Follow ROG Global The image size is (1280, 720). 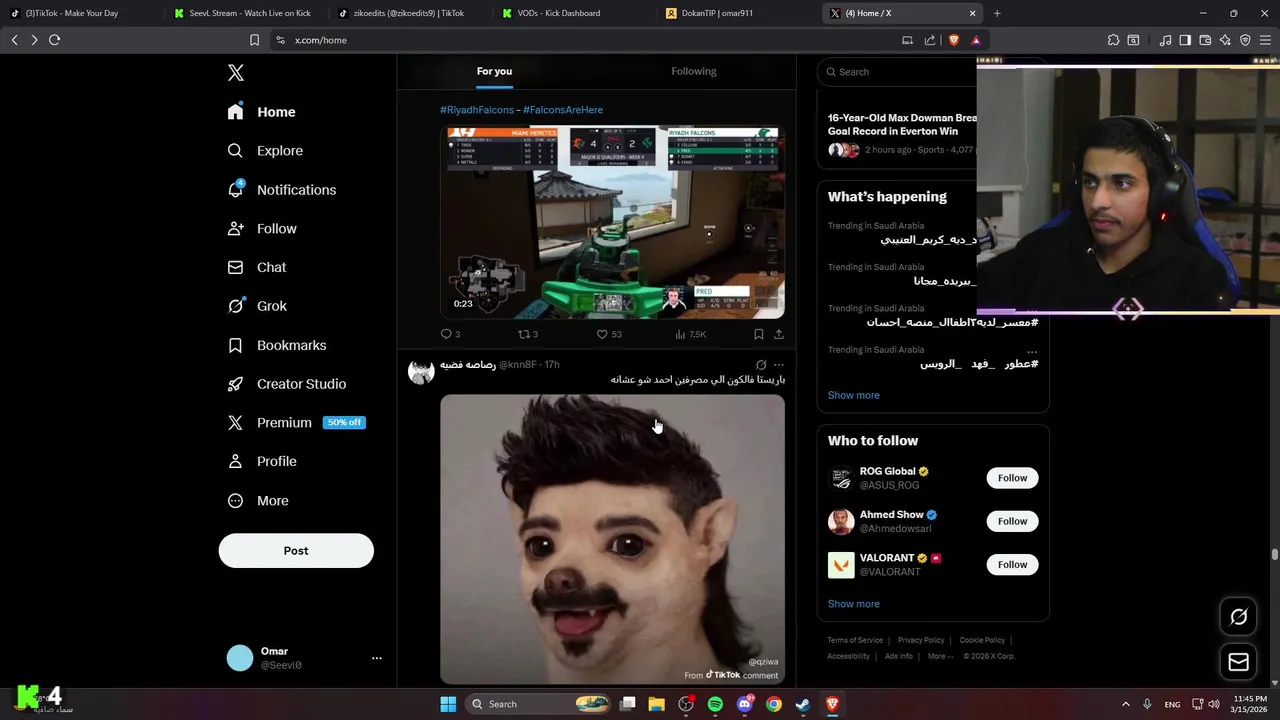point(1012,478)
